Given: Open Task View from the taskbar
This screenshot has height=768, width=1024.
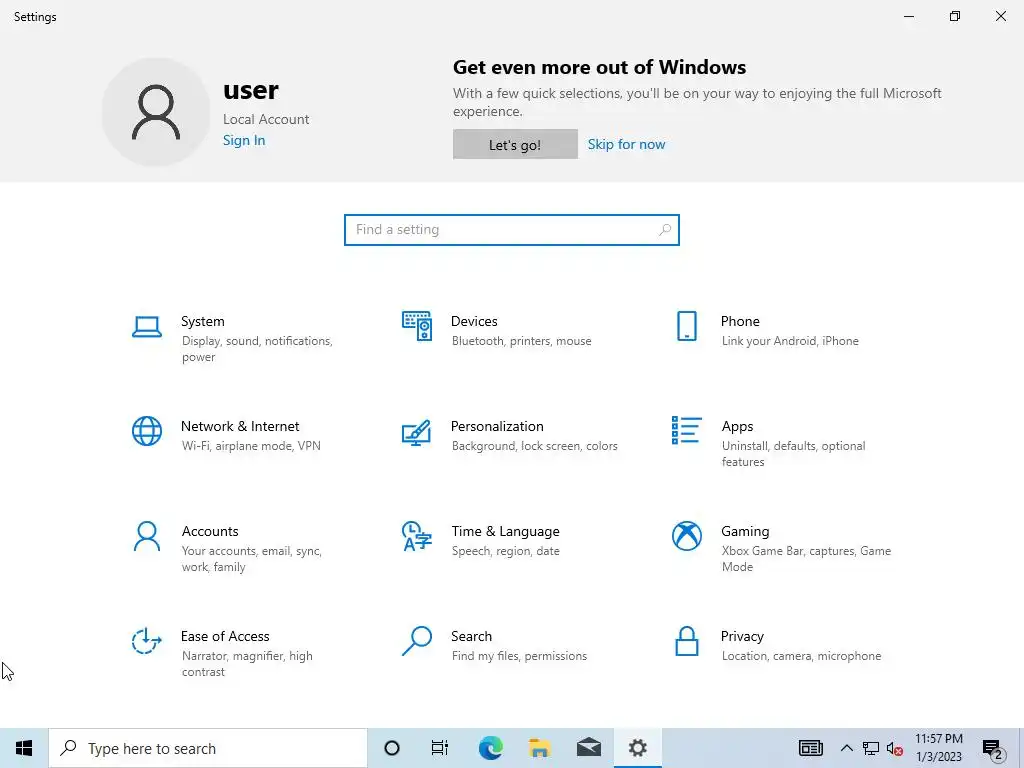Looking at the screenshot, I should point(440,748).
